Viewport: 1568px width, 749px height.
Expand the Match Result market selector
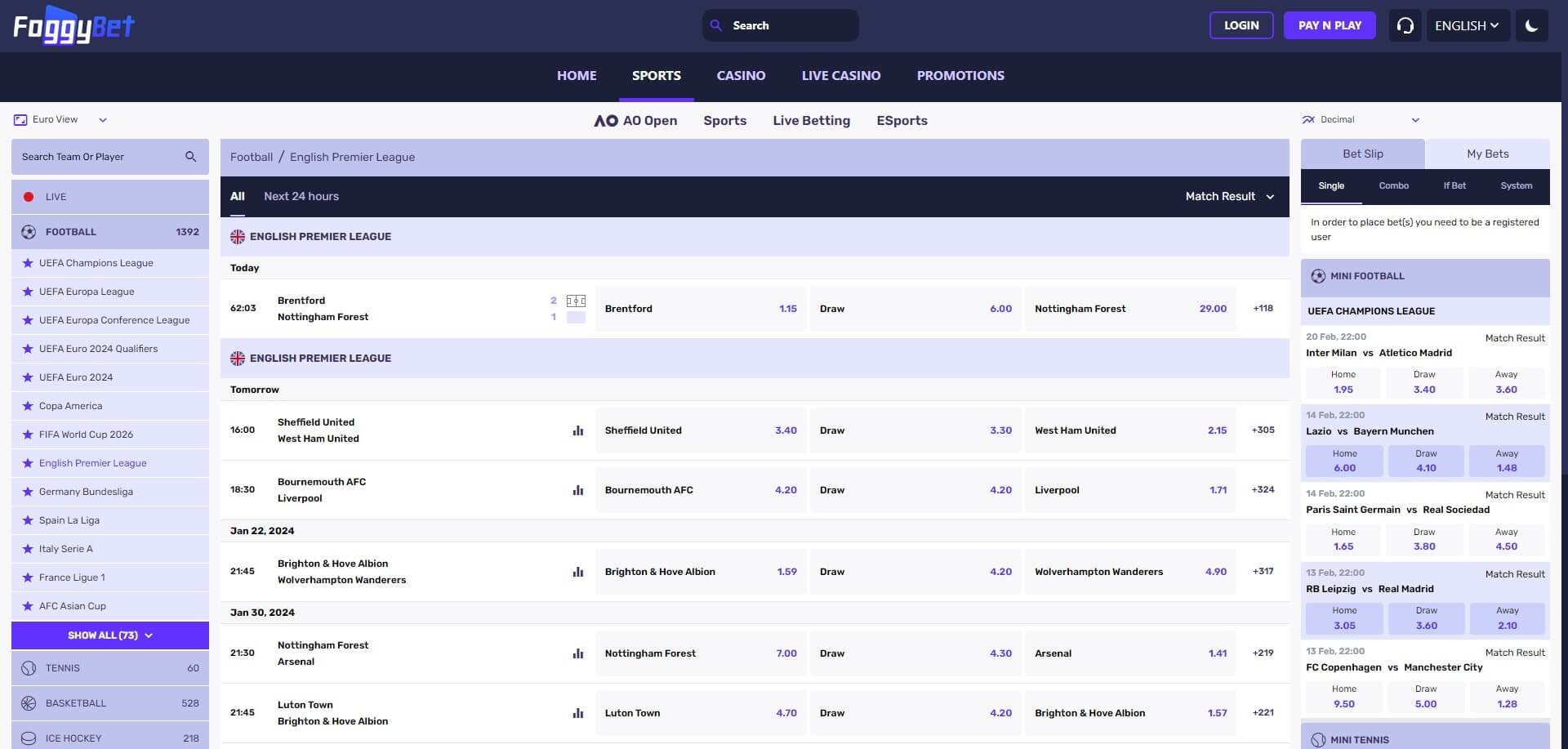[1230, 196]
